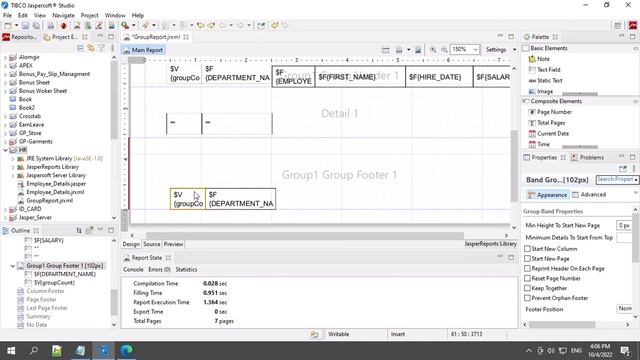640x360 pixels.
Task: Select Employee_Details.jasper file
Action: (x=56, y=184)
